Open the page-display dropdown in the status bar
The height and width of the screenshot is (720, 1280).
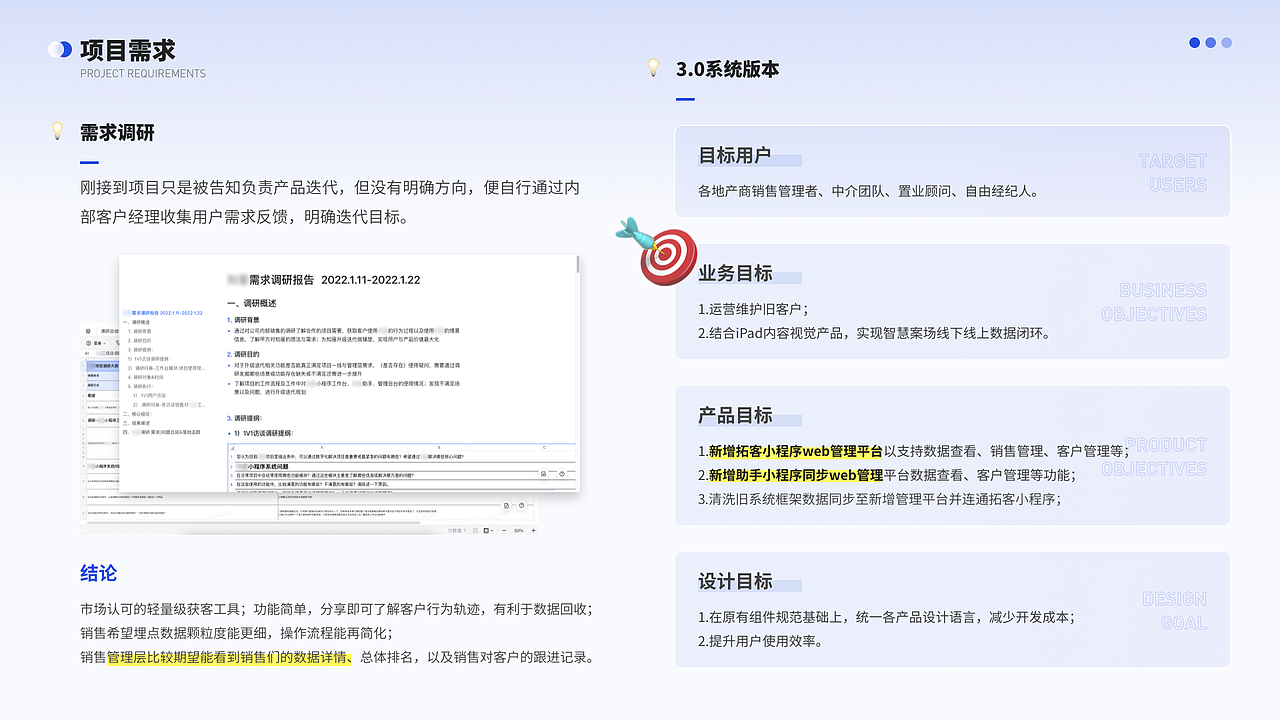pyautogui.click(x=488, y=531)
